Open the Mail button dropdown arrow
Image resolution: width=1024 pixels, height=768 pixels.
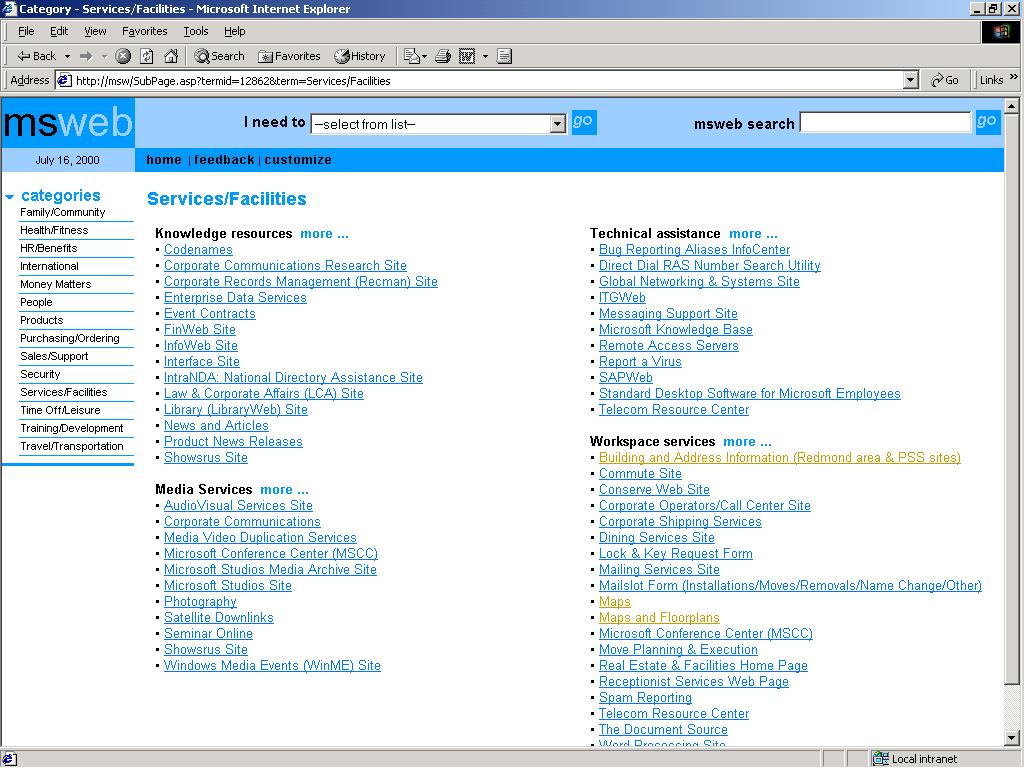coord(424,57)
